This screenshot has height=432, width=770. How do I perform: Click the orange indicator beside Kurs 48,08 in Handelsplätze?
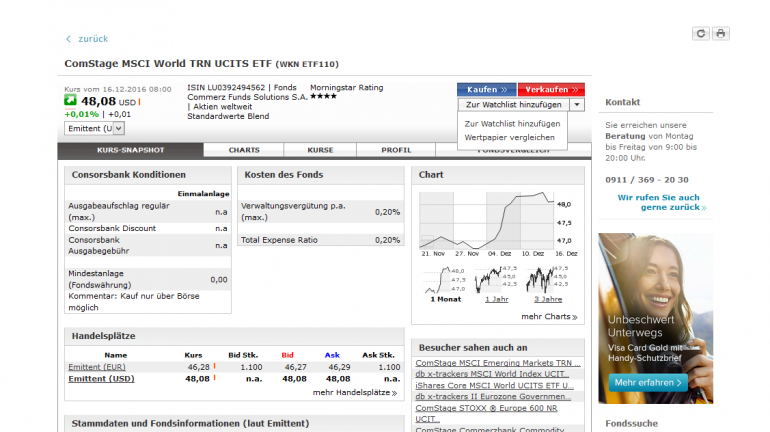pyautogui.click(x=215, y=378)
